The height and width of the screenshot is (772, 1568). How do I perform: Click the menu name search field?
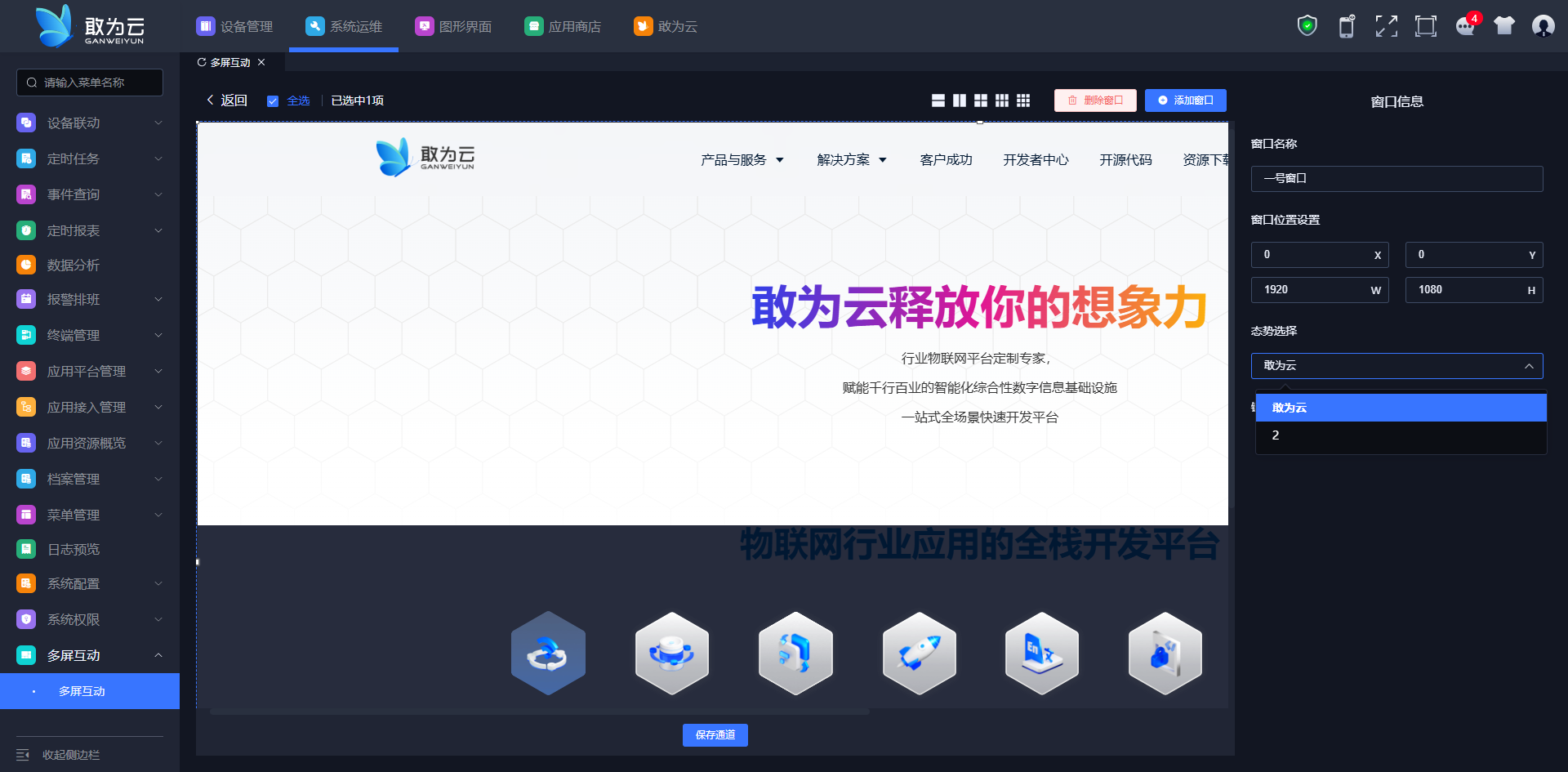90,83
